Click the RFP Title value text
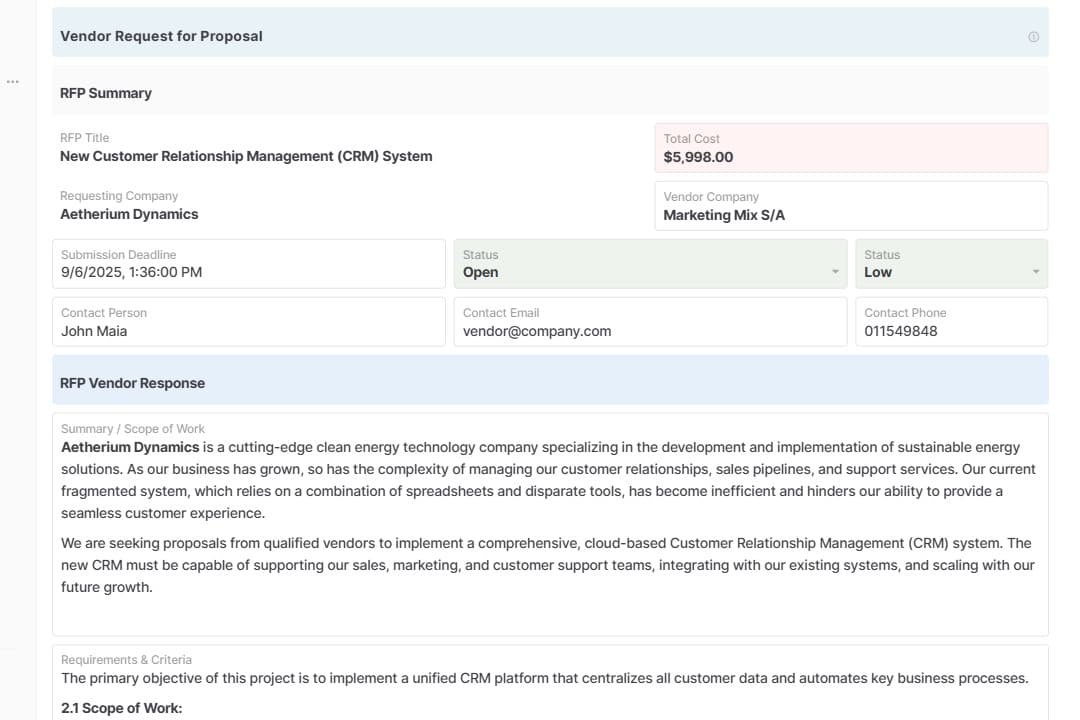The height and width of the screenshot is (720, 1080). tap(246, 156)
